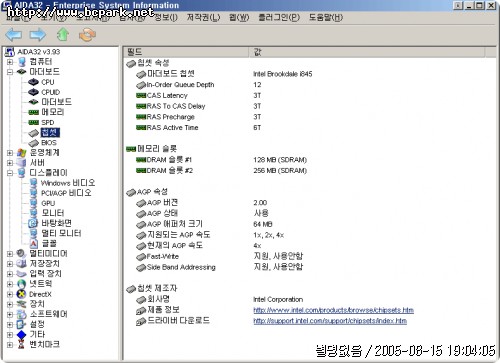
Task: Expand the 장치 tree branch
Action: pyautogui.click(x=10, y=304)
